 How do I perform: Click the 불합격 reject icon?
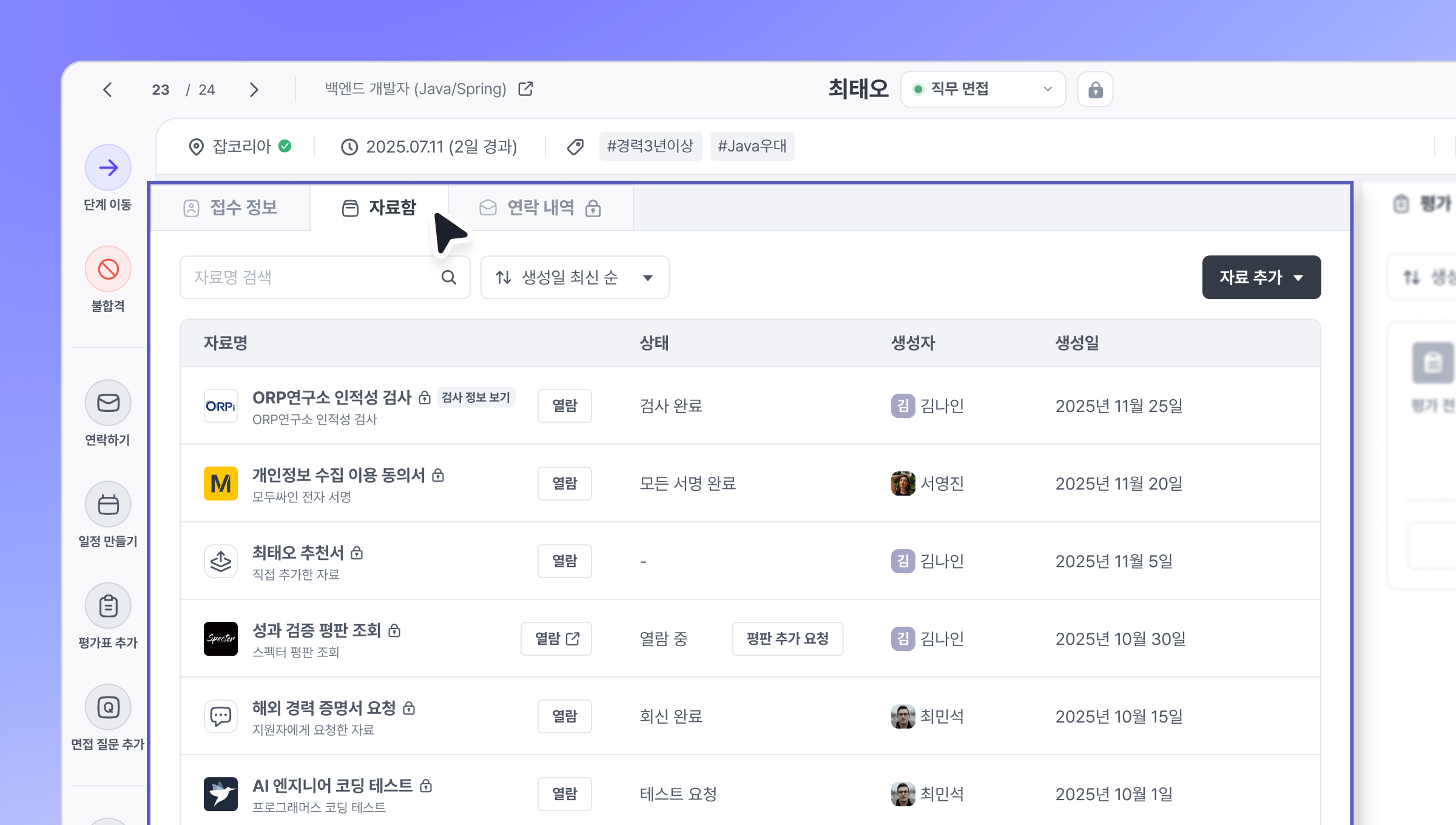pos(108,269)
